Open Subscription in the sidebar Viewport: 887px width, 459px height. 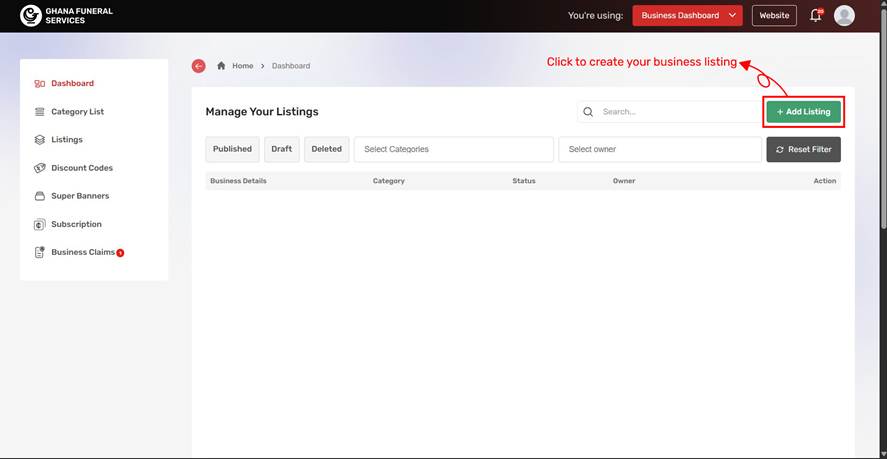click(x=76, y=224)
